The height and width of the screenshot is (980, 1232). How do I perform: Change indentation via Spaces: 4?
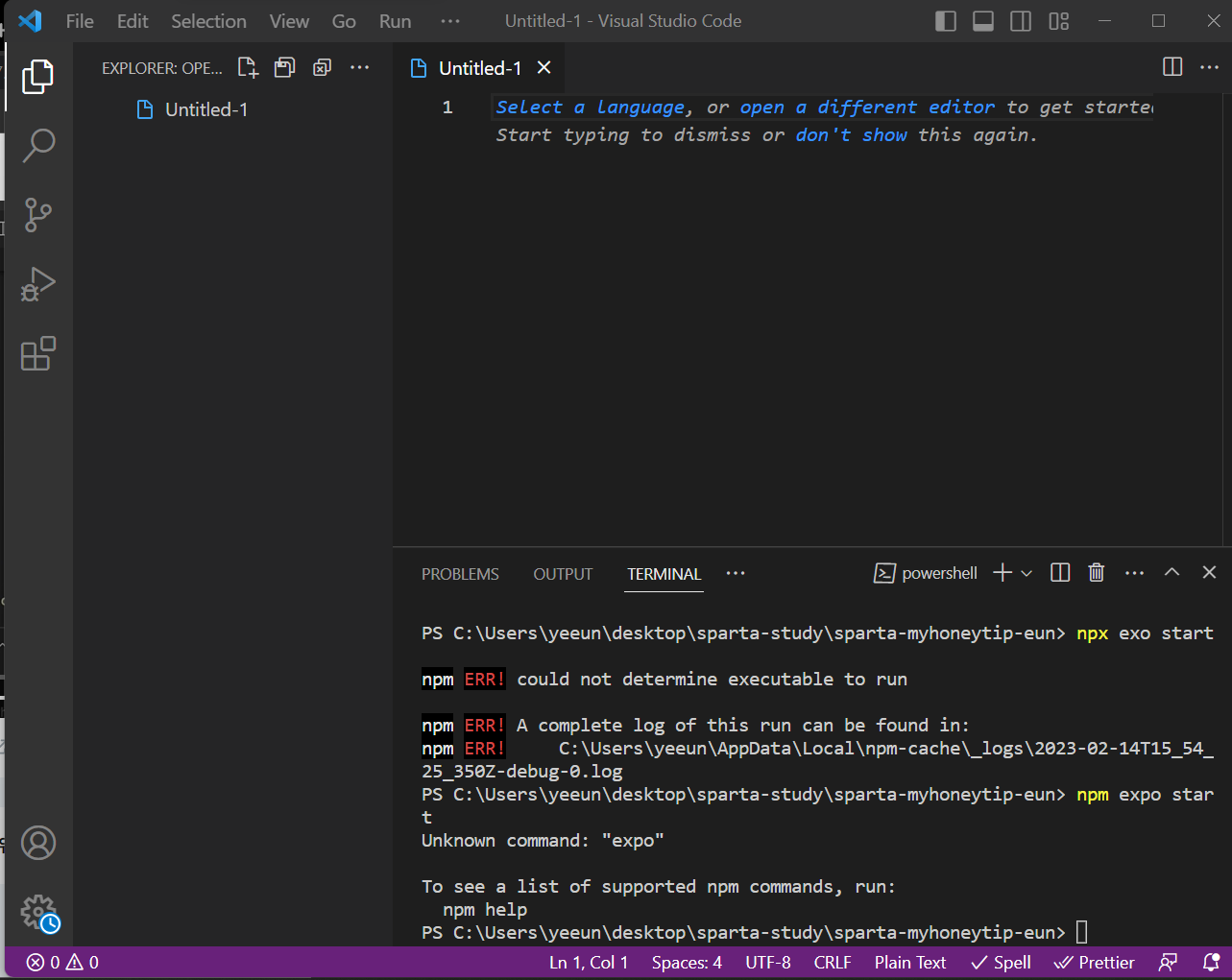(687, 963)
